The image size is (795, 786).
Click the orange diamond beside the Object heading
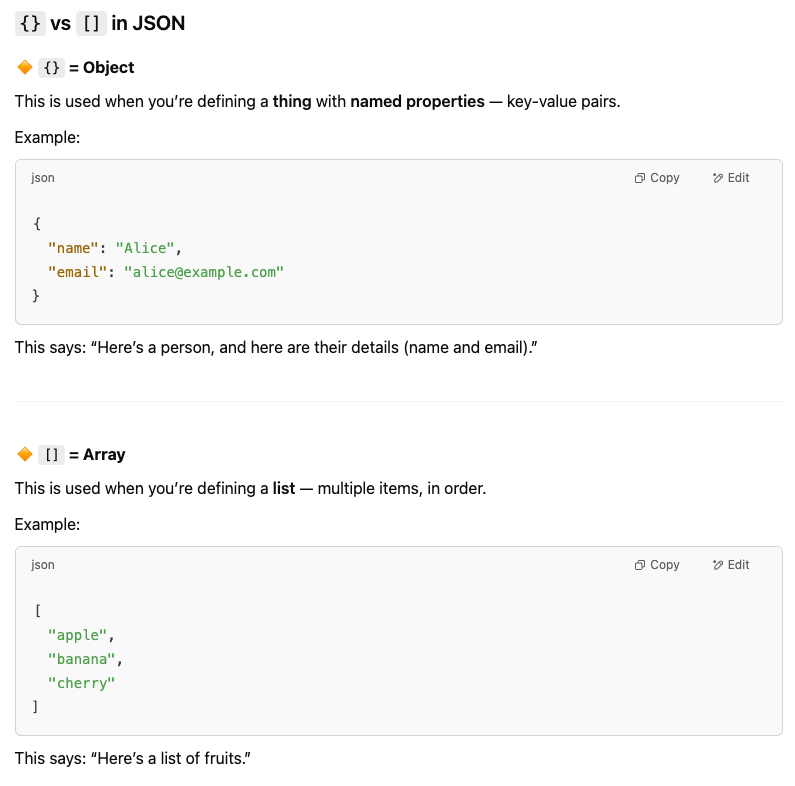click(x=25, y=68)
